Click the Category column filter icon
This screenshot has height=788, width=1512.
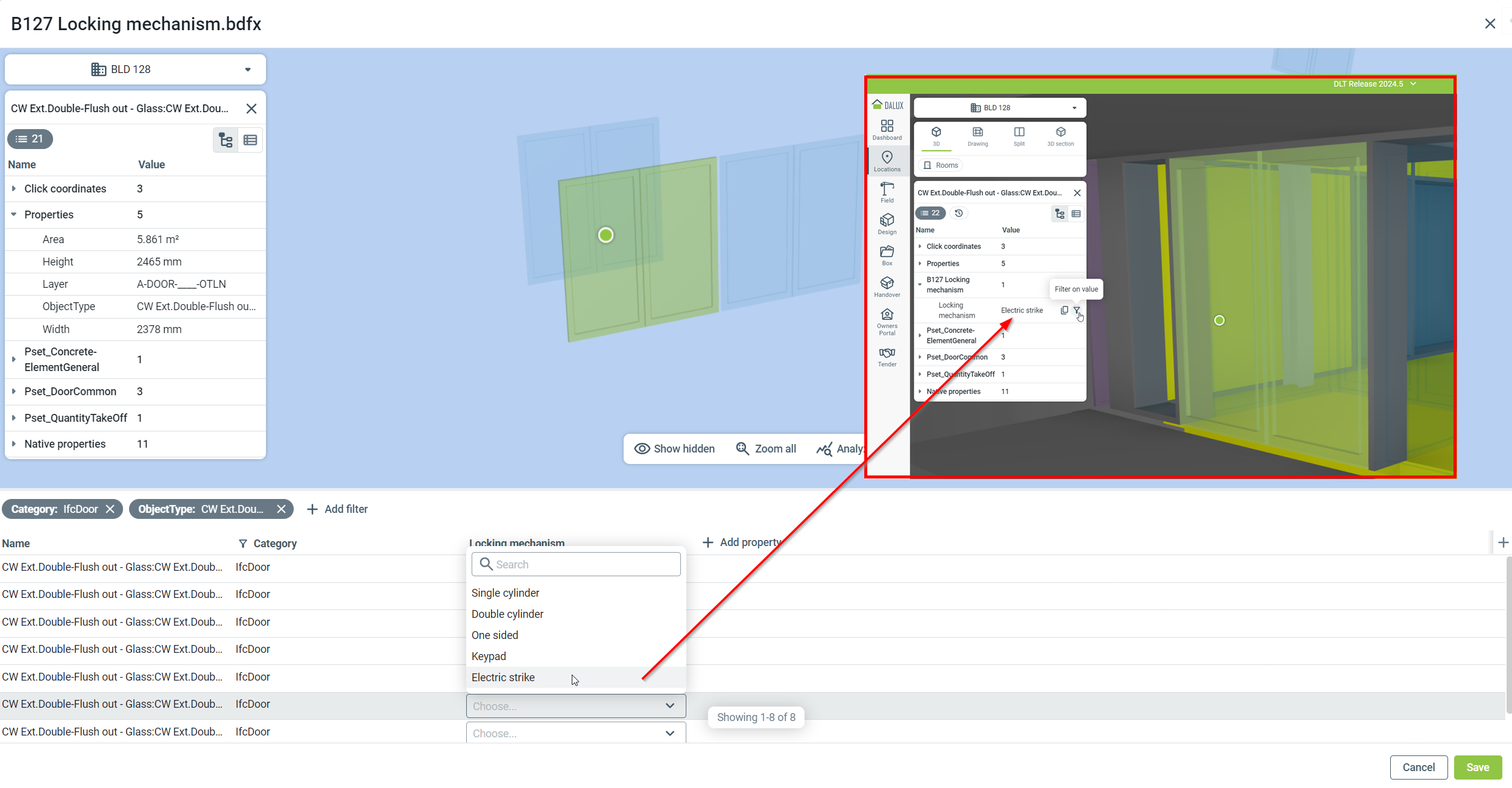coord(242,544)
